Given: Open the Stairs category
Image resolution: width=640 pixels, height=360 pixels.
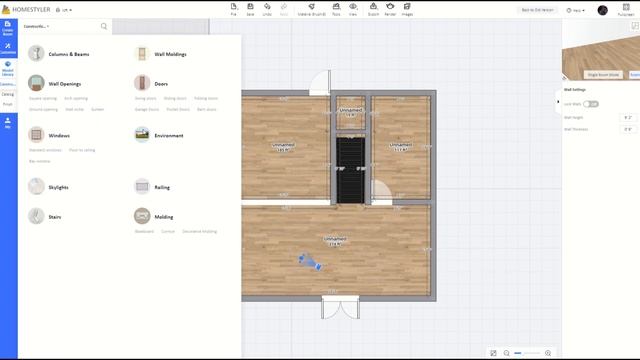Looking at the screenshot, I should (x=44, y=216).
